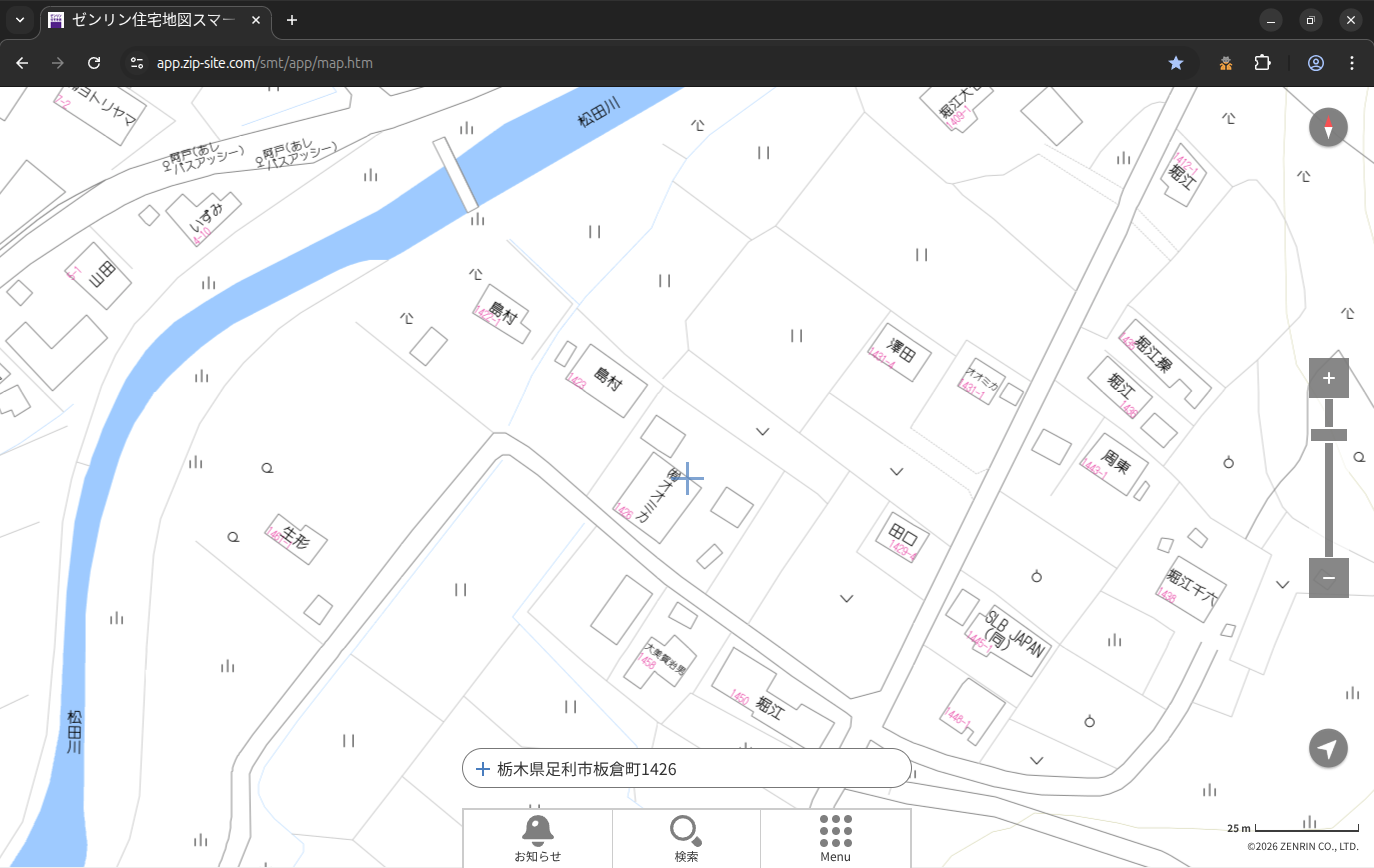Screen dimensions: 1374x868
Task: Click the zoom level slider handle
Action: coord(1328,435)
